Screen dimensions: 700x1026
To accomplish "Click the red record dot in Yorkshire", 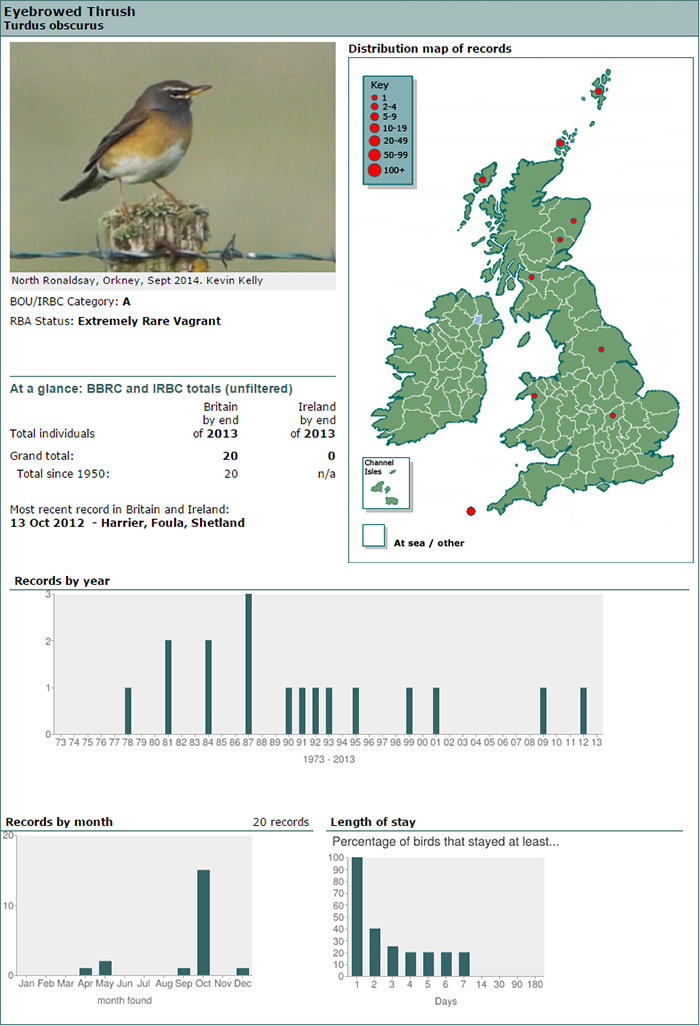I will click(601, 349).
